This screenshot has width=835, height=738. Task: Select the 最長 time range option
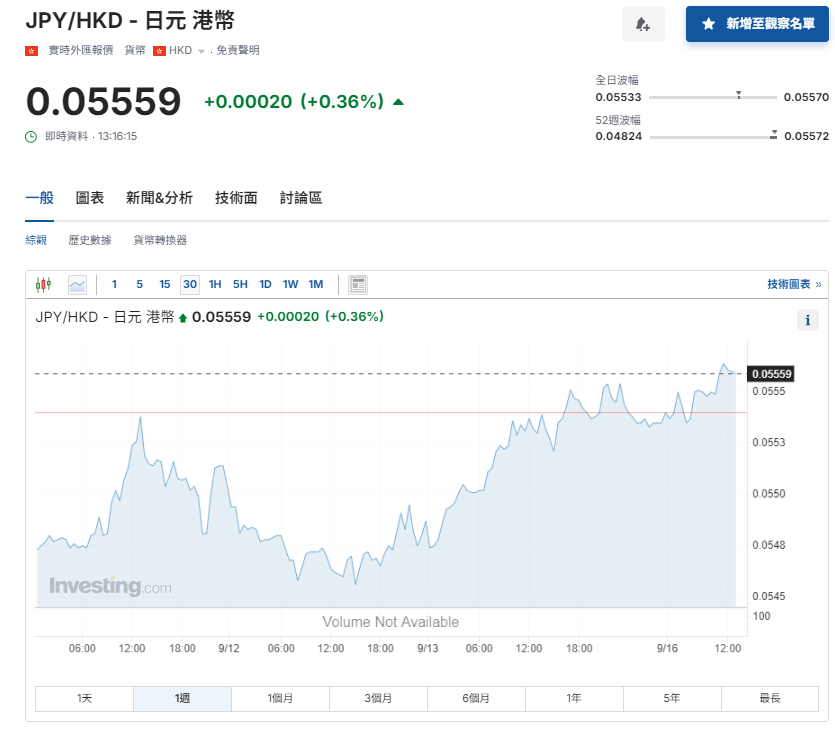(x=769, y=699)
